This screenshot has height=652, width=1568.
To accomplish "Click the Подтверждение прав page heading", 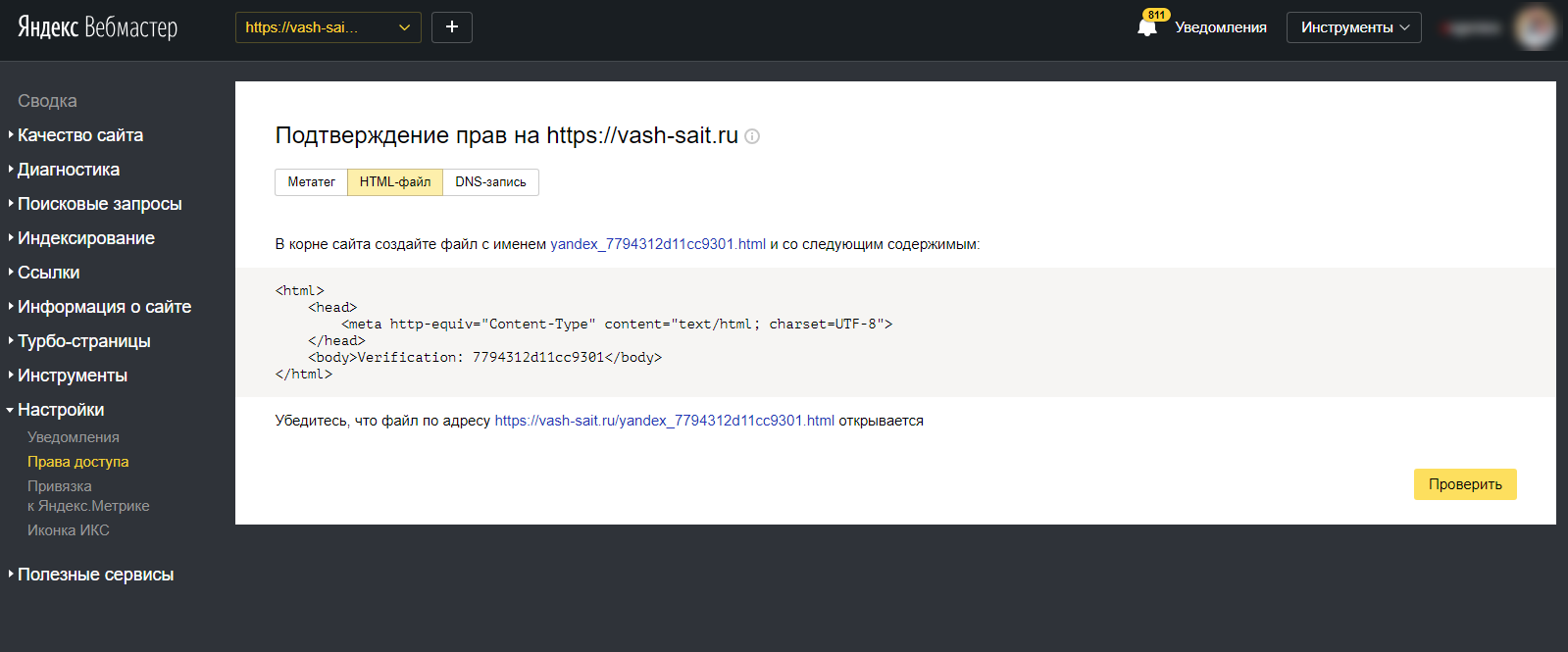I will pyautogui.click(x=507, y=135).
